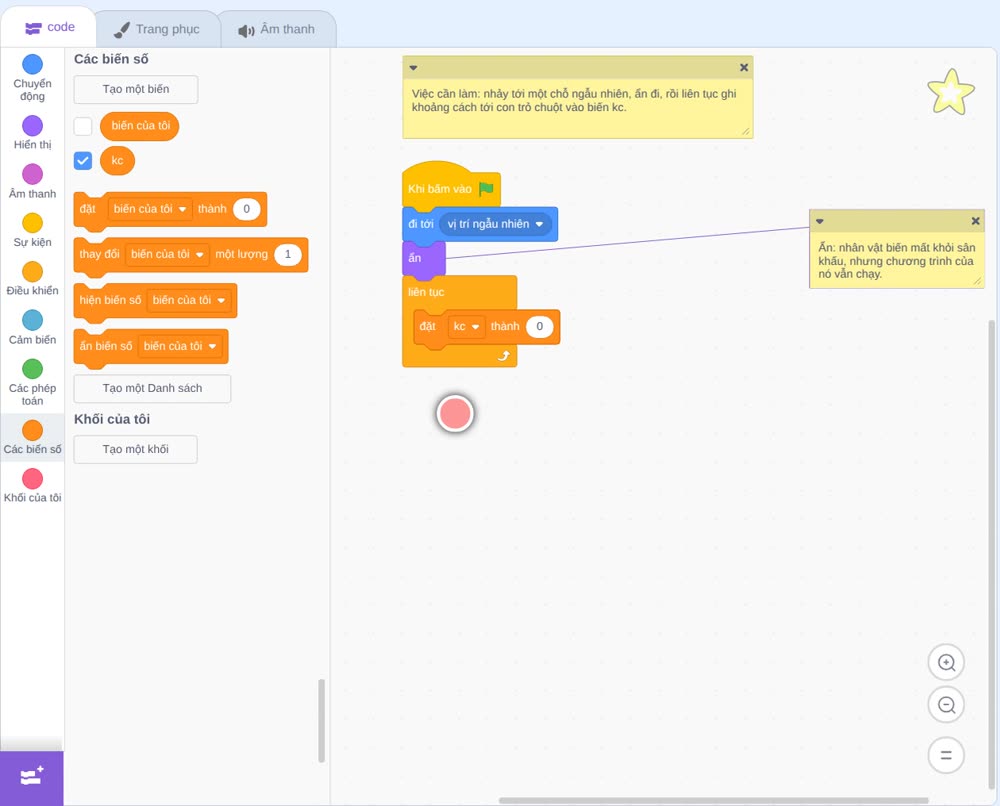Close the Ẩn comment note

(x=975, y=221)
